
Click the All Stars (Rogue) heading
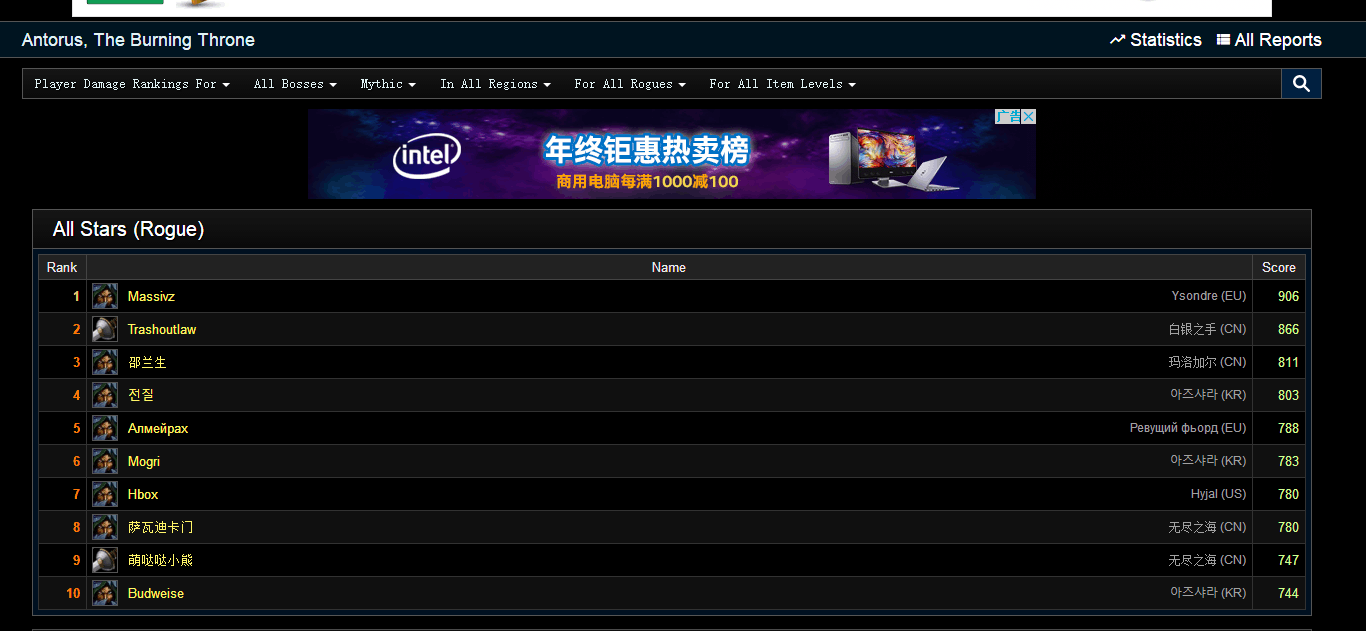[128, 229]
